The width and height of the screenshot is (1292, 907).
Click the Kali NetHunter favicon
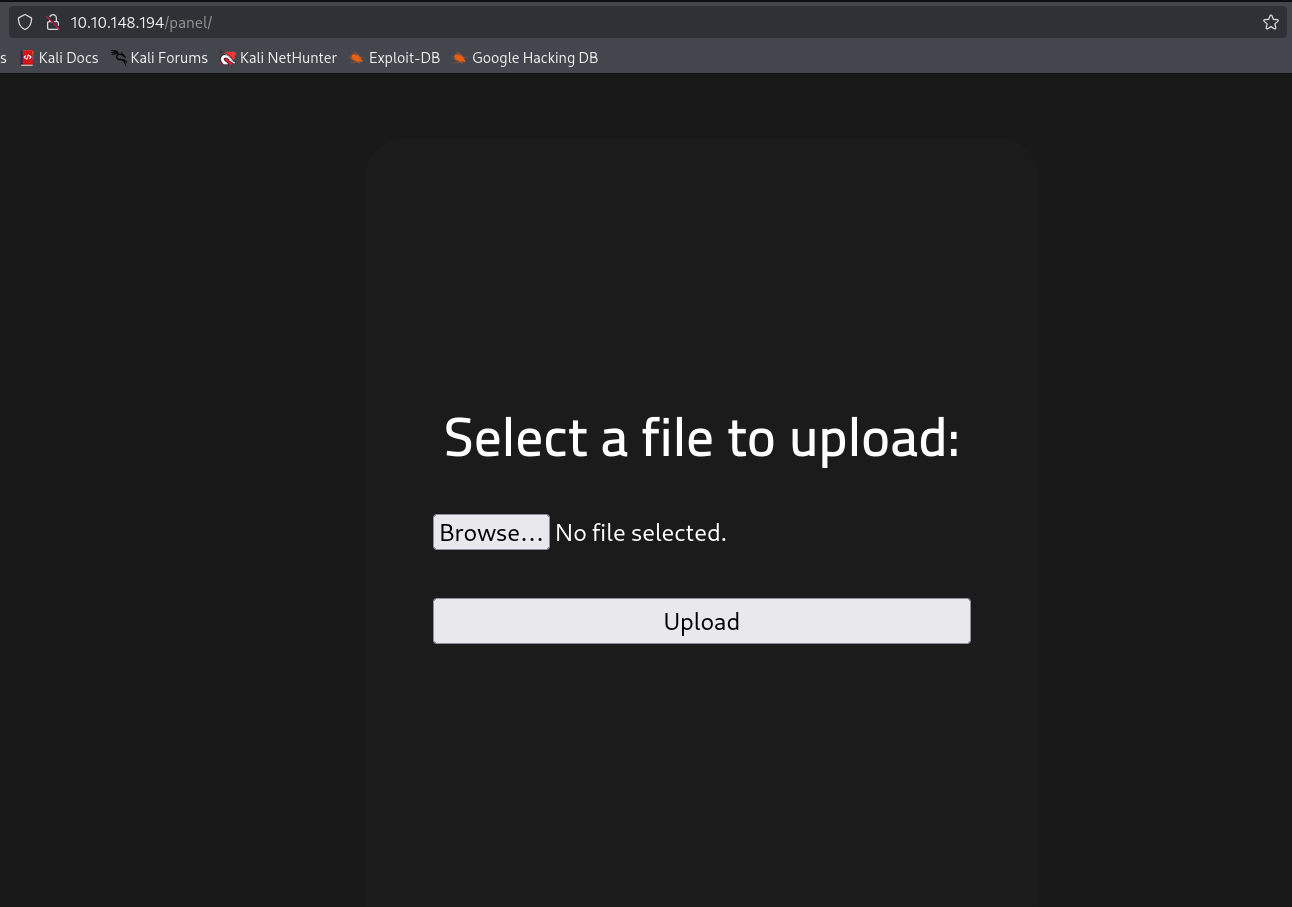[228, 58]
